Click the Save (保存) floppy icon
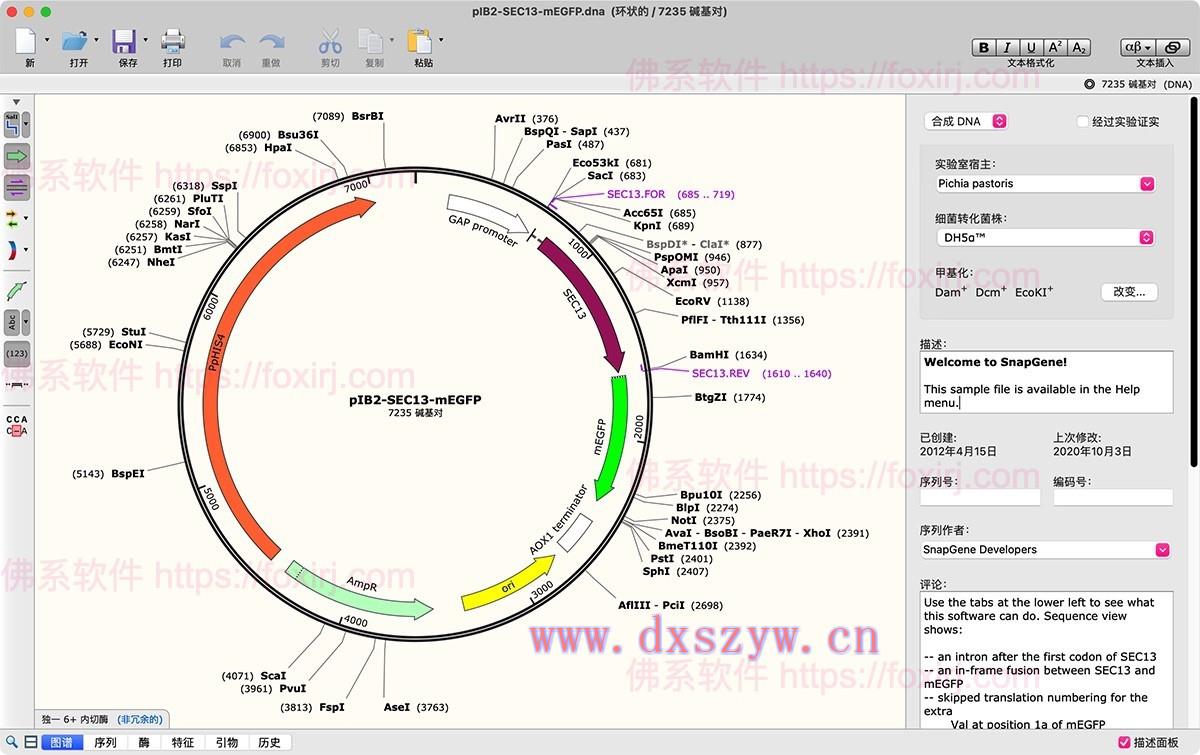This screenshot has width=1200, height=755. click(x=125, y=40)
